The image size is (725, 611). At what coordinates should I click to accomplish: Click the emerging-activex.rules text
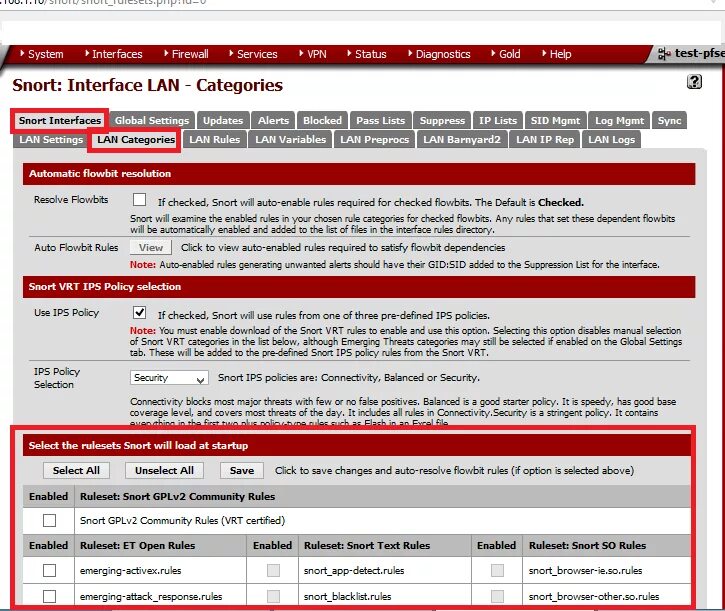(130, 571)
